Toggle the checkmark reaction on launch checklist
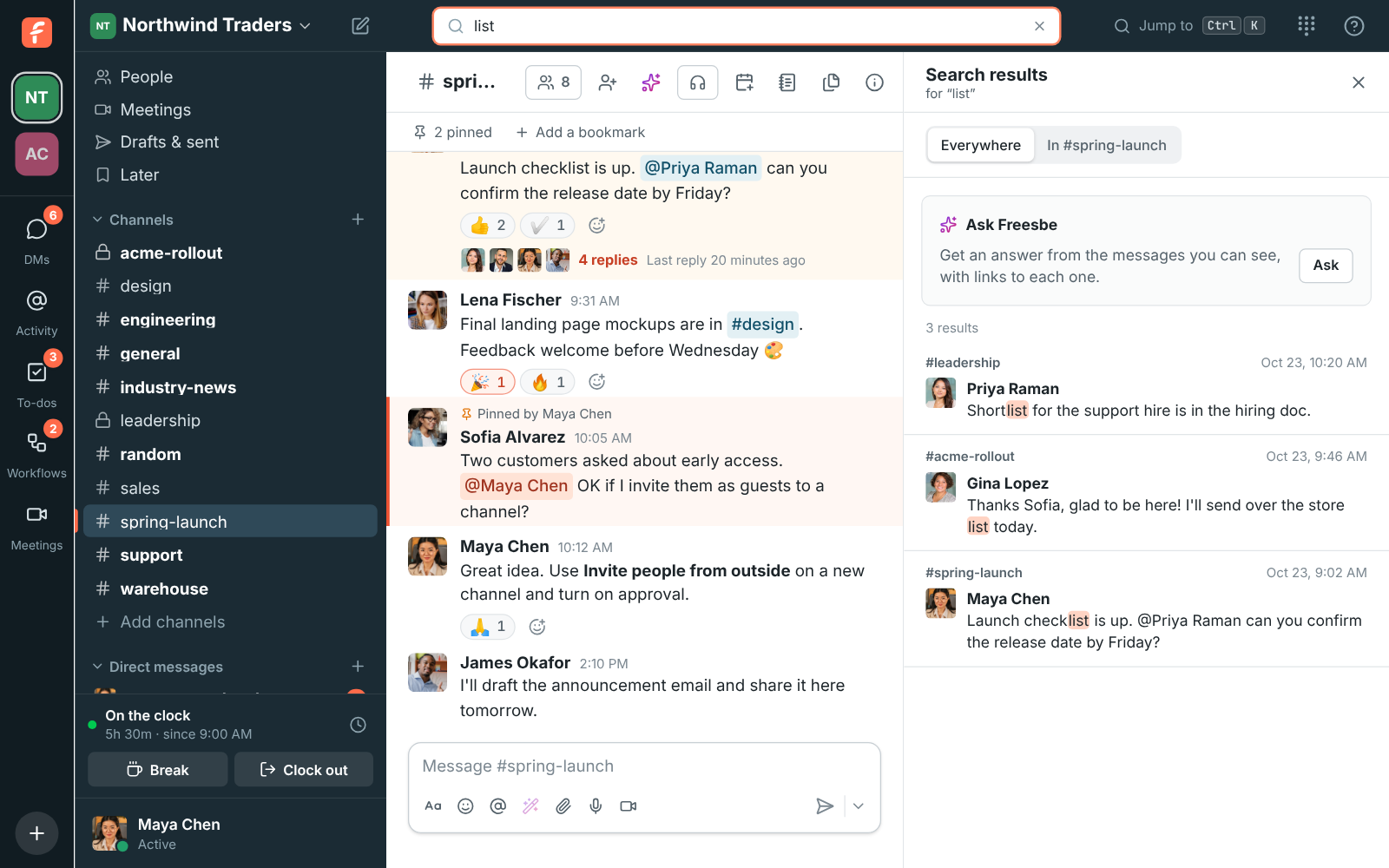 pos(548,226)
